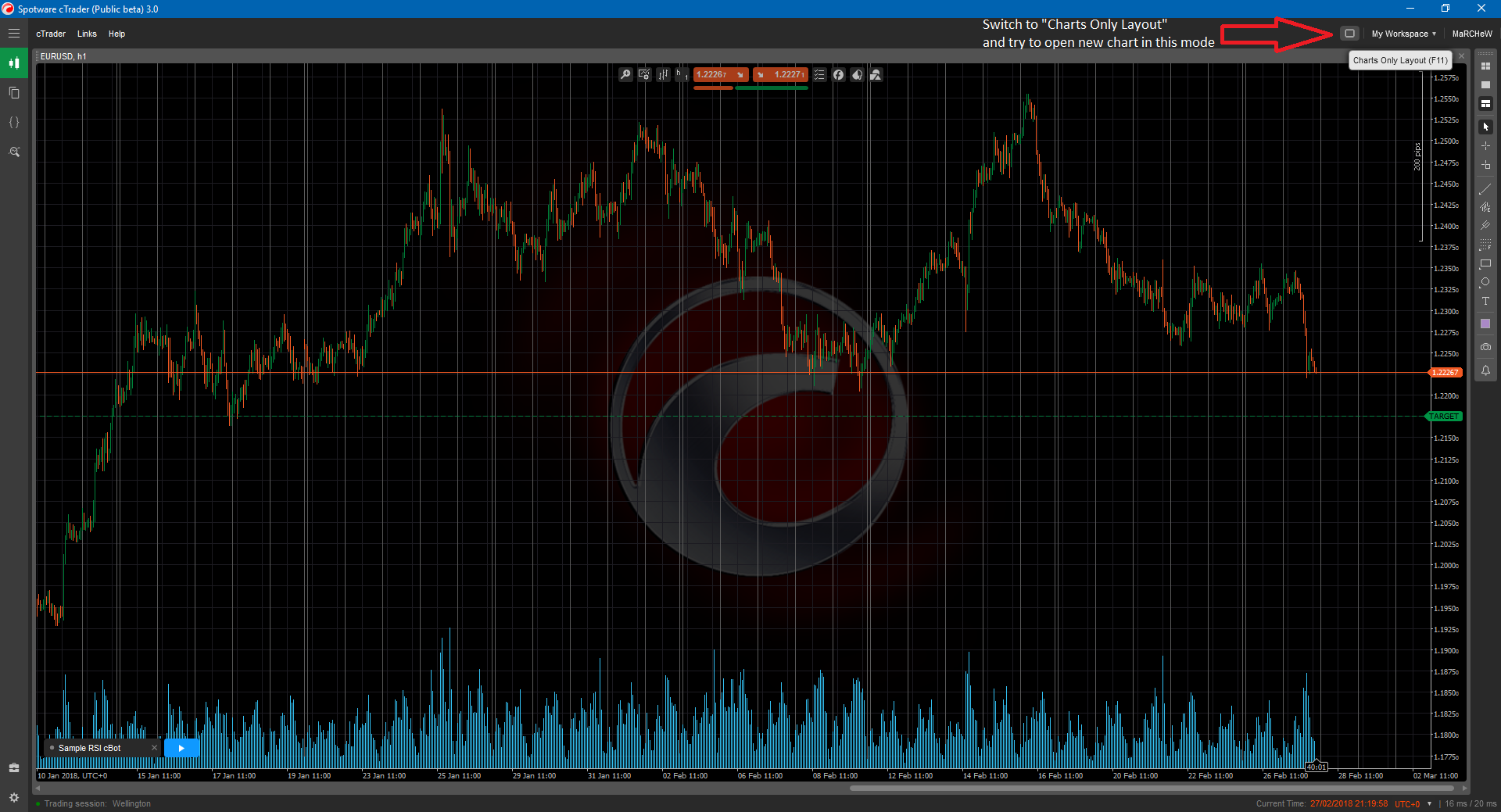Click the buy button 1.22271
The width and height of the screenshot is (1501, 812).
780,75
